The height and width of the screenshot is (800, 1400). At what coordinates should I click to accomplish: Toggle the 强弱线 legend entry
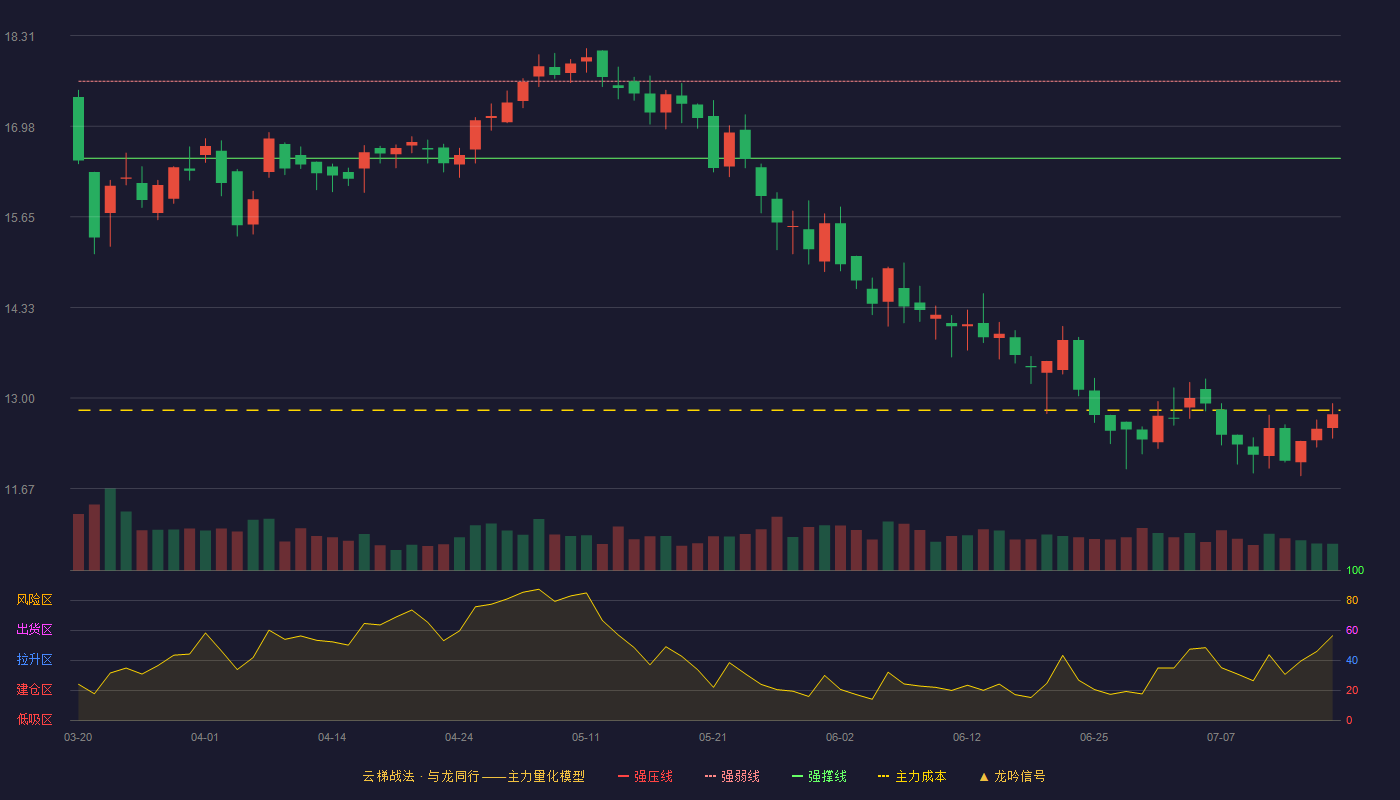click(732, 776)
